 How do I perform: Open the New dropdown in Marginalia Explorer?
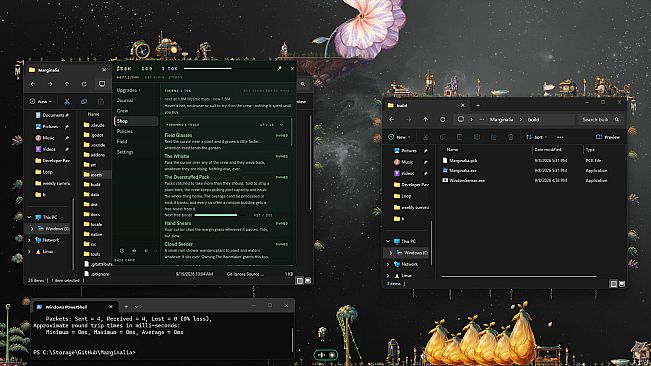41,101
